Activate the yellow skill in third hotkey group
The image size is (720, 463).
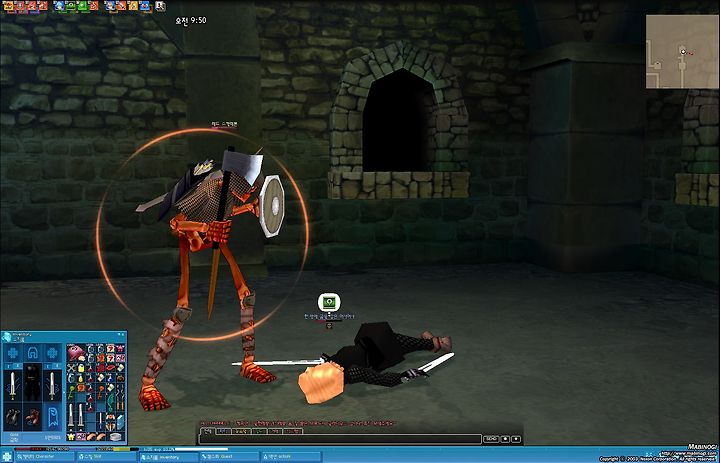134,6
